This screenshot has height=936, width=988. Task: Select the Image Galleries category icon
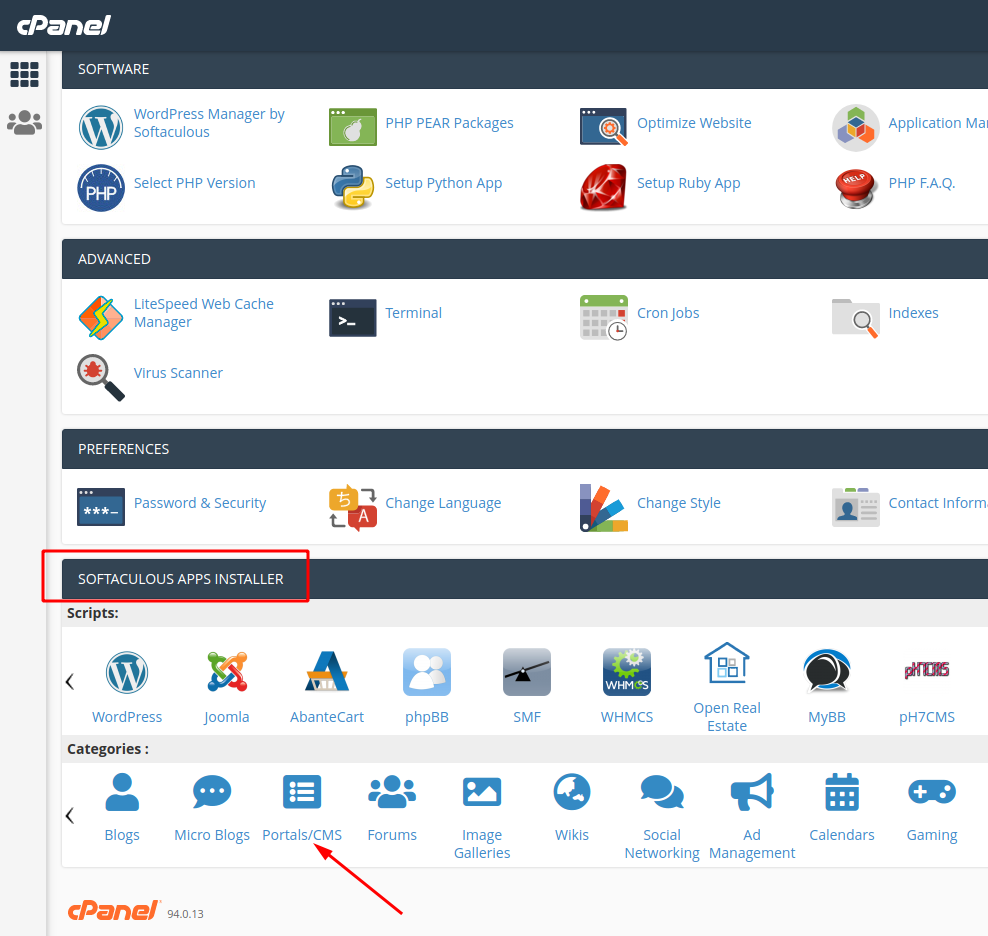coord(482,792)
